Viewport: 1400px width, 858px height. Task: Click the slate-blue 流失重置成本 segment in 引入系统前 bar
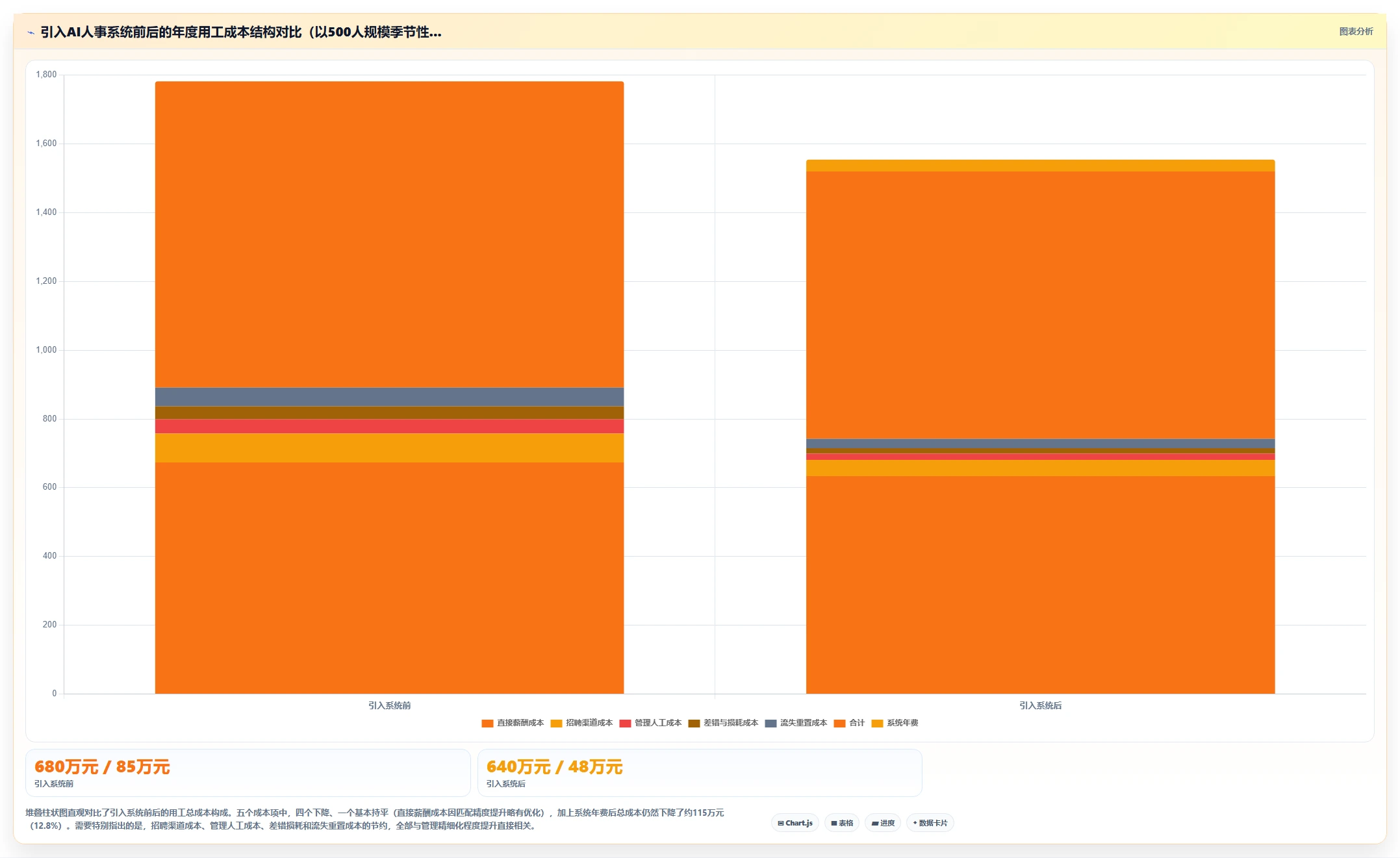pos(389,397)
